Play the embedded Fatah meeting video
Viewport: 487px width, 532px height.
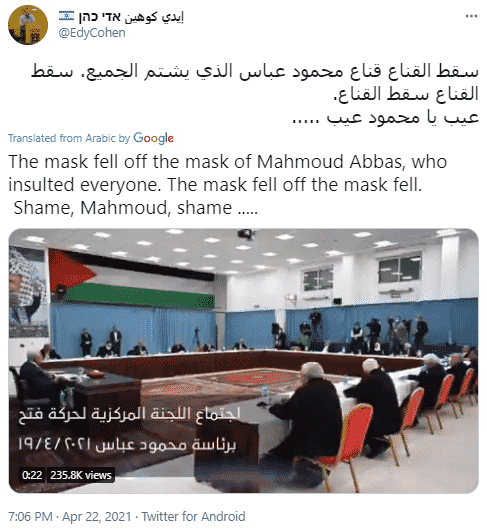pyautogui.click(x=243, y=361)
